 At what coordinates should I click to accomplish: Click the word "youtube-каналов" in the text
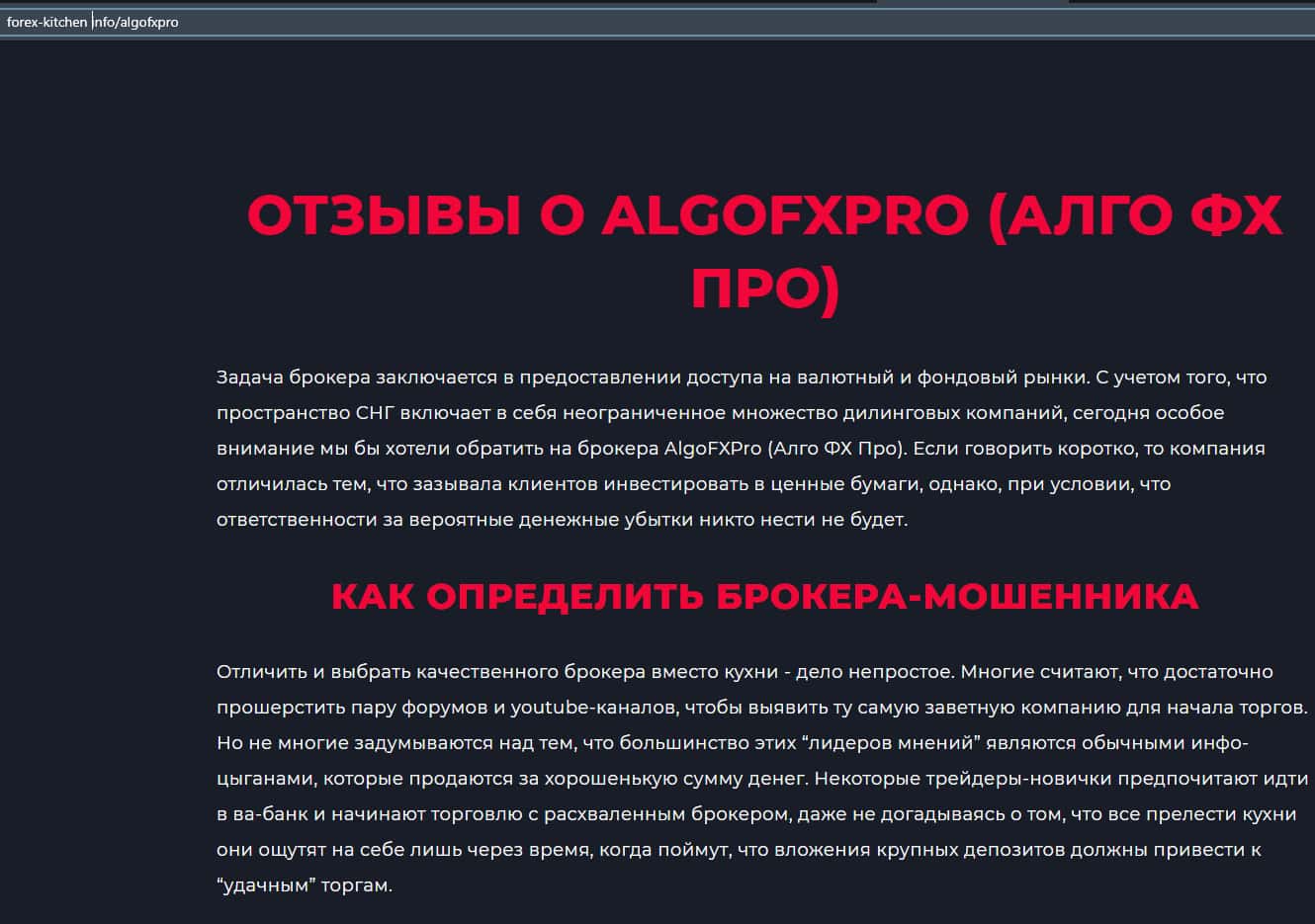tap(594, 708)
